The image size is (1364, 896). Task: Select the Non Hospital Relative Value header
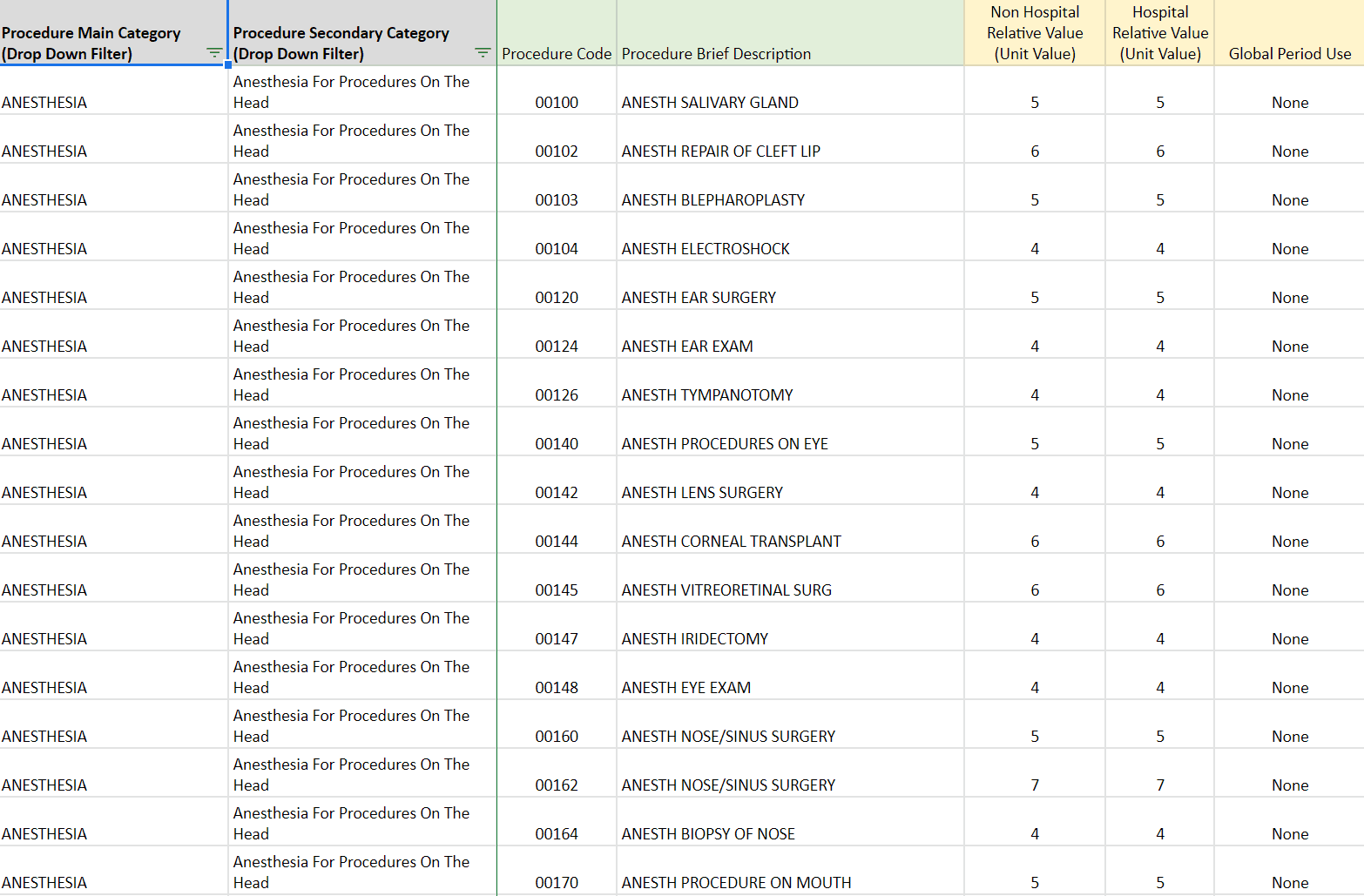[1035, 32]
